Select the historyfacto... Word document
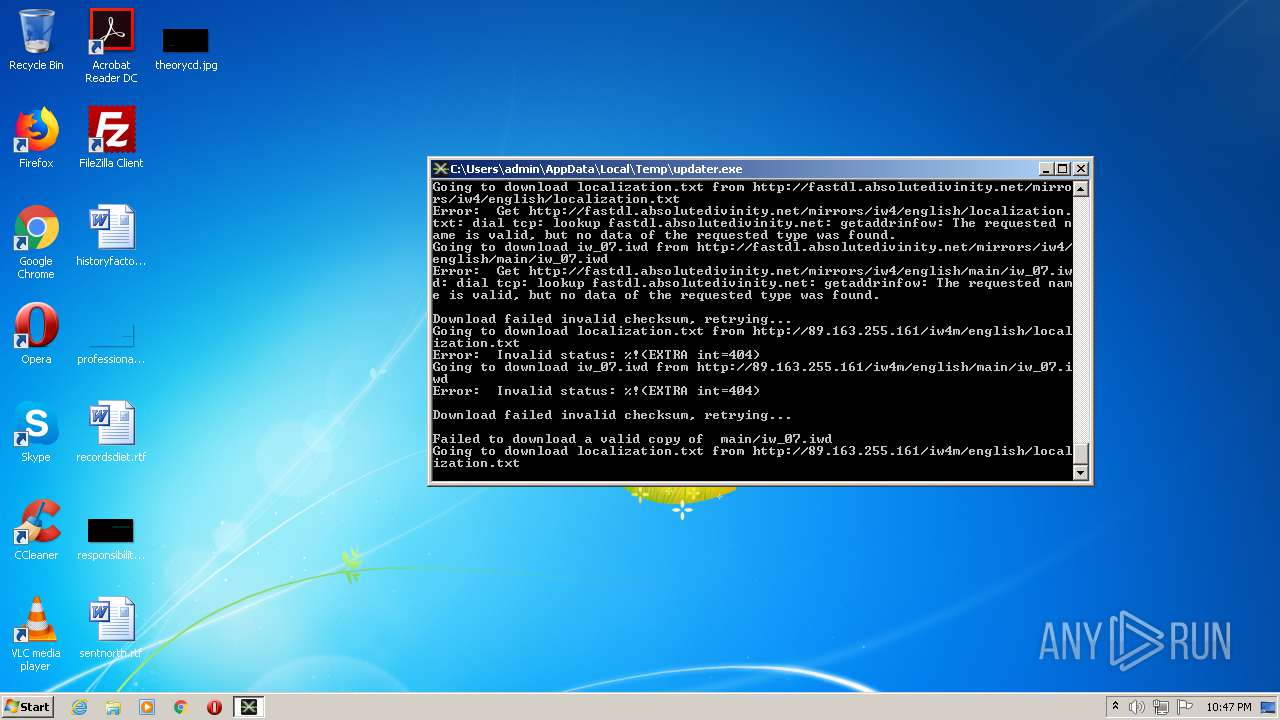 click(x=111, y=236)
